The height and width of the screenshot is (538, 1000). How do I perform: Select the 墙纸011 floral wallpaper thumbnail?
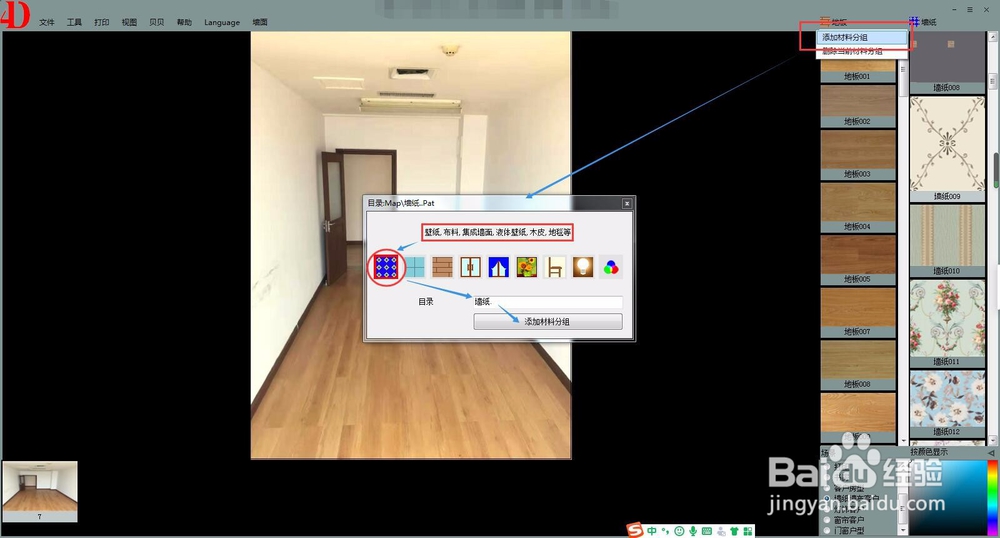pos(947,323)
